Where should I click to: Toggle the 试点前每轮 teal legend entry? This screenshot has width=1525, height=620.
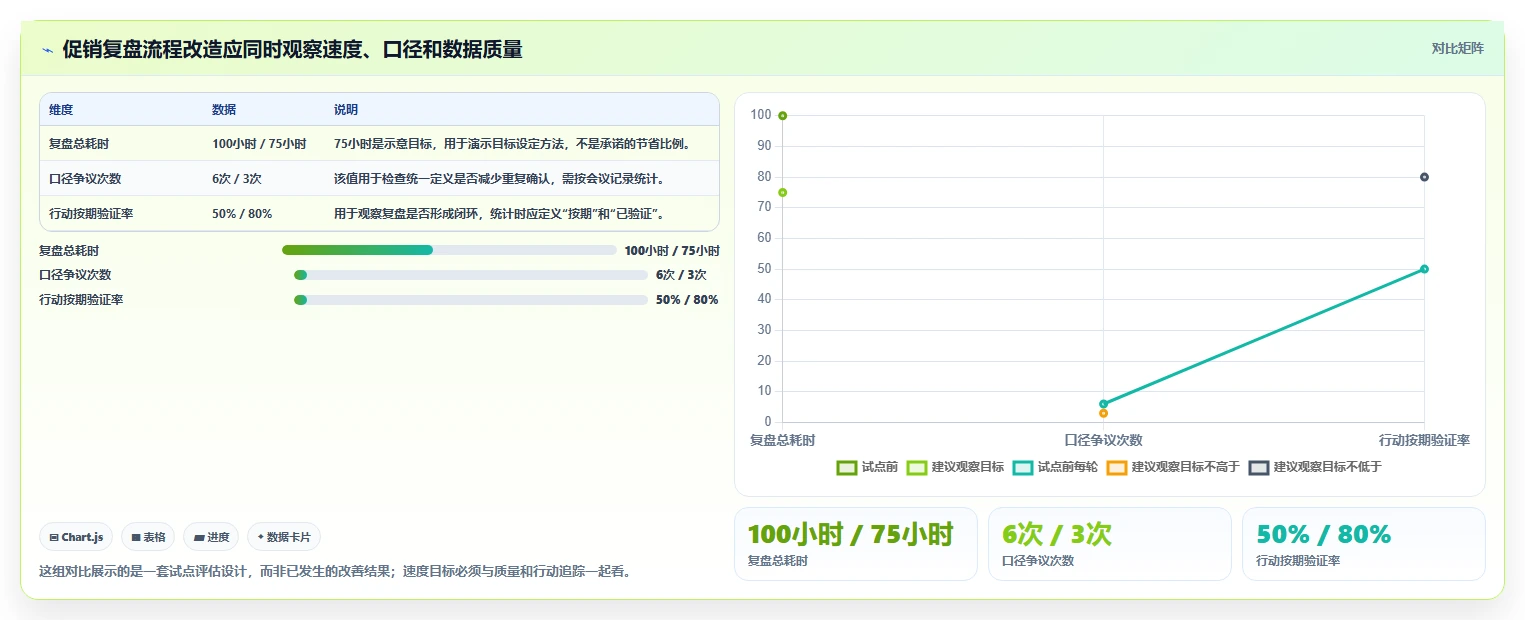[1055, 467]
